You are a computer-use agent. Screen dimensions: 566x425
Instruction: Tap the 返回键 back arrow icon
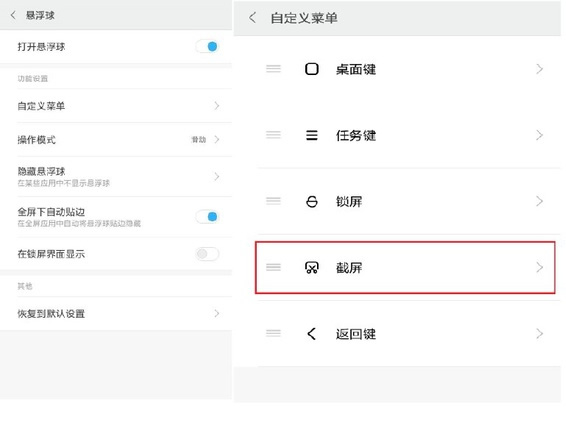coord(312,334)
